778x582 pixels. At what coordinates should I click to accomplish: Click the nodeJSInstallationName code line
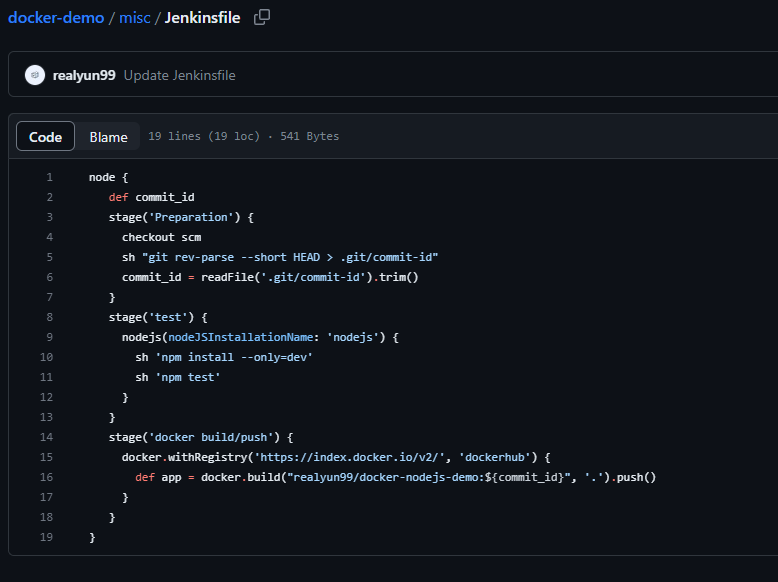[x=260, y=337]
